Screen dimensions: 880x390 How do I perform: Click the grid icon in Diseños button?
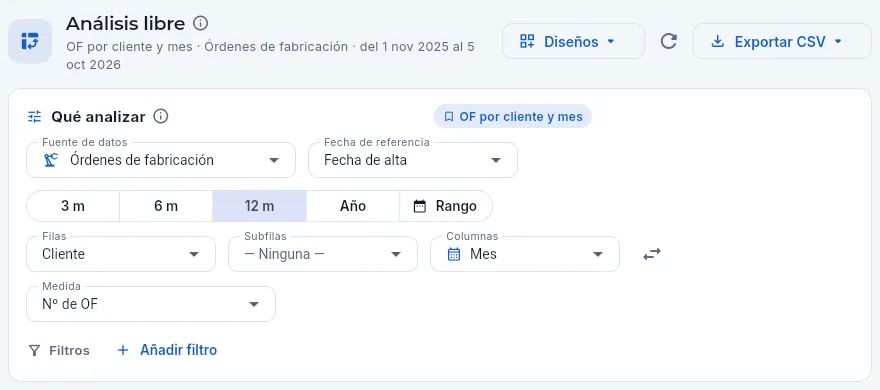coord(527,41)
